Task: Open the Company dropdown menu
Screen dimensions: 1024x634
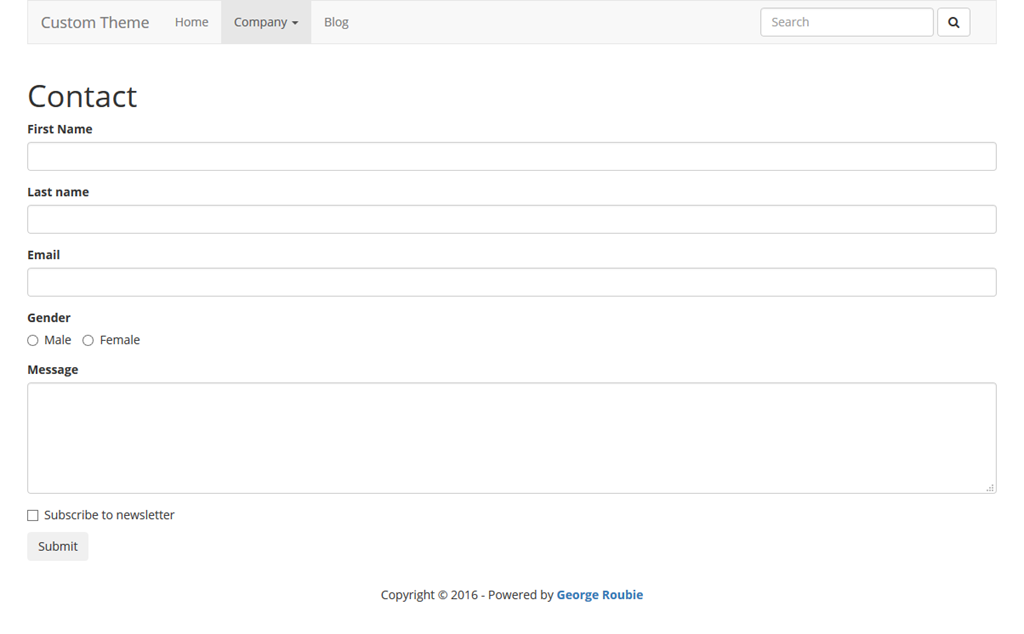Action: coord(266,22)
